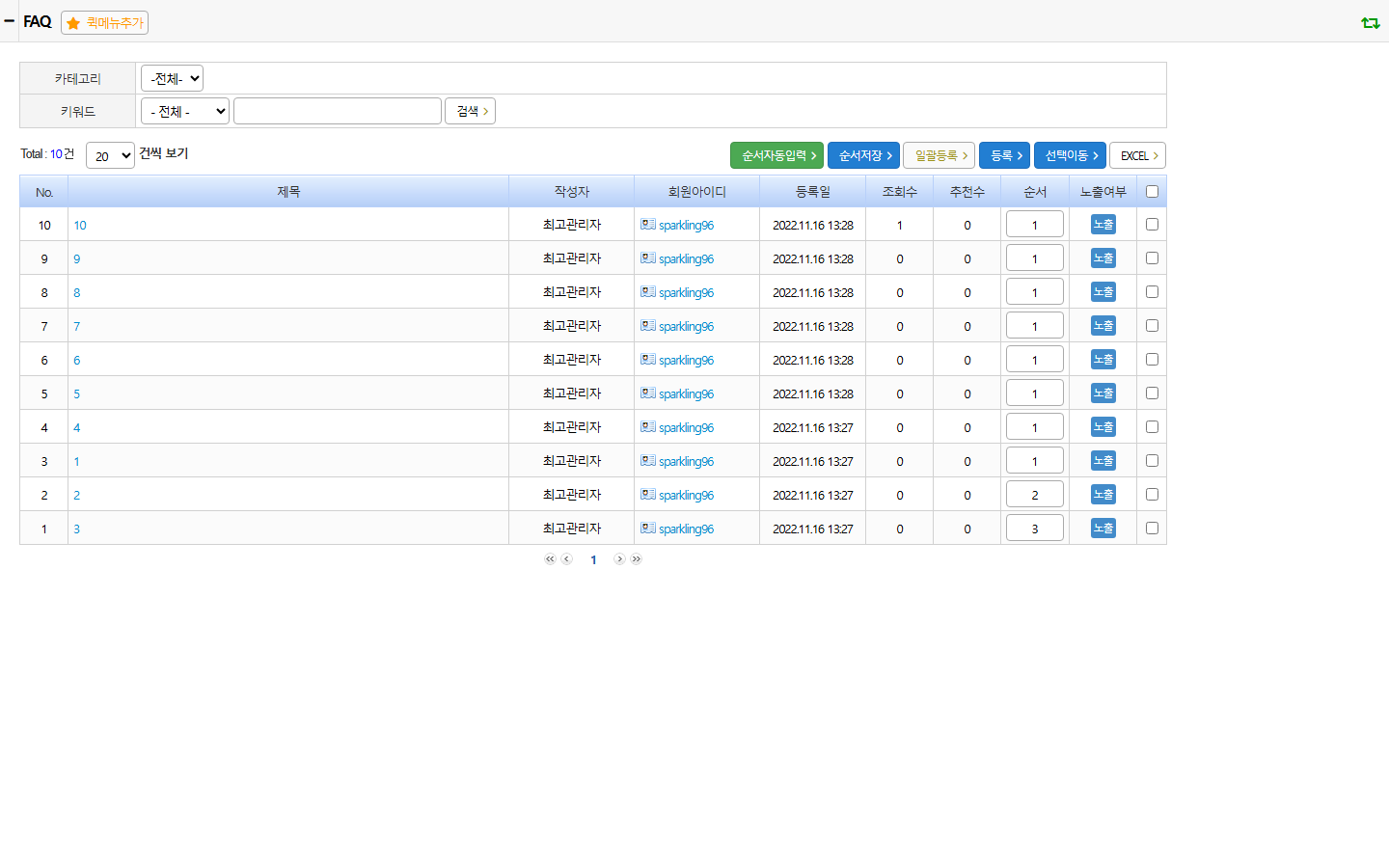
Task: Click the green refresh arrows icon
Action: pyautogui.click(x=1371, y=22)
